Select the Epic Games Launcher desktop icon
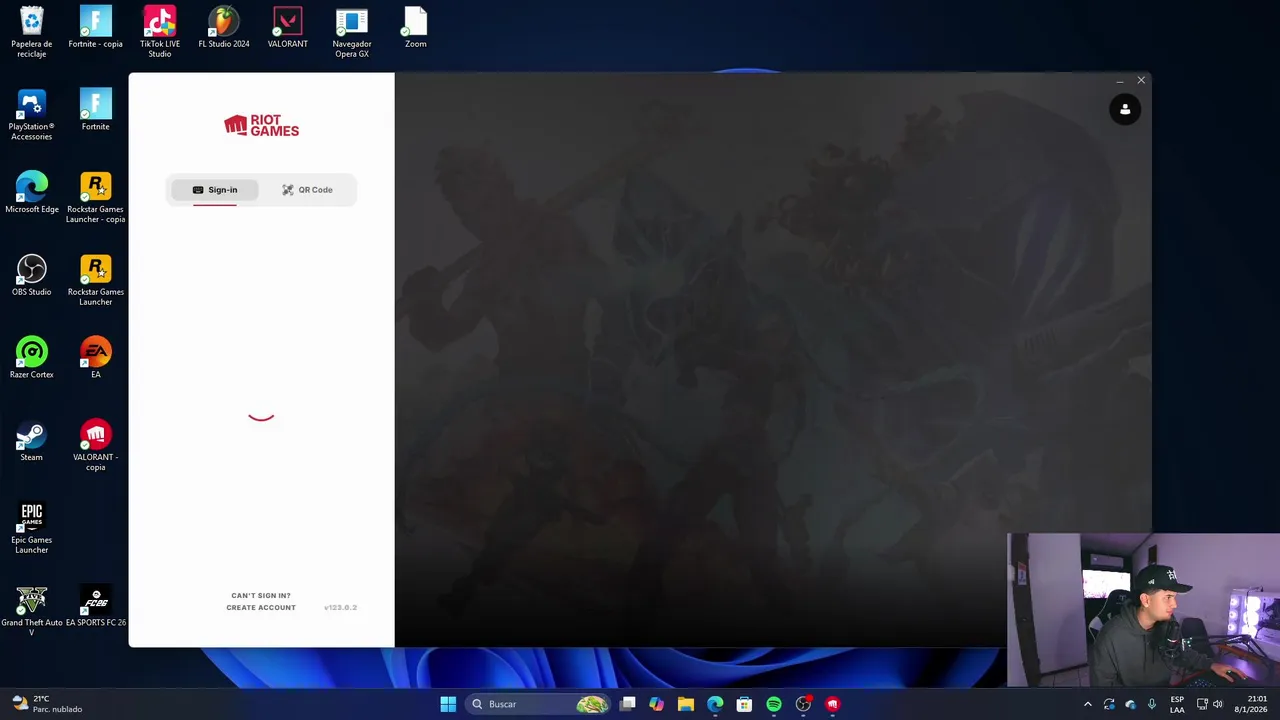1280x720 pixels. [x=31, y=529]
